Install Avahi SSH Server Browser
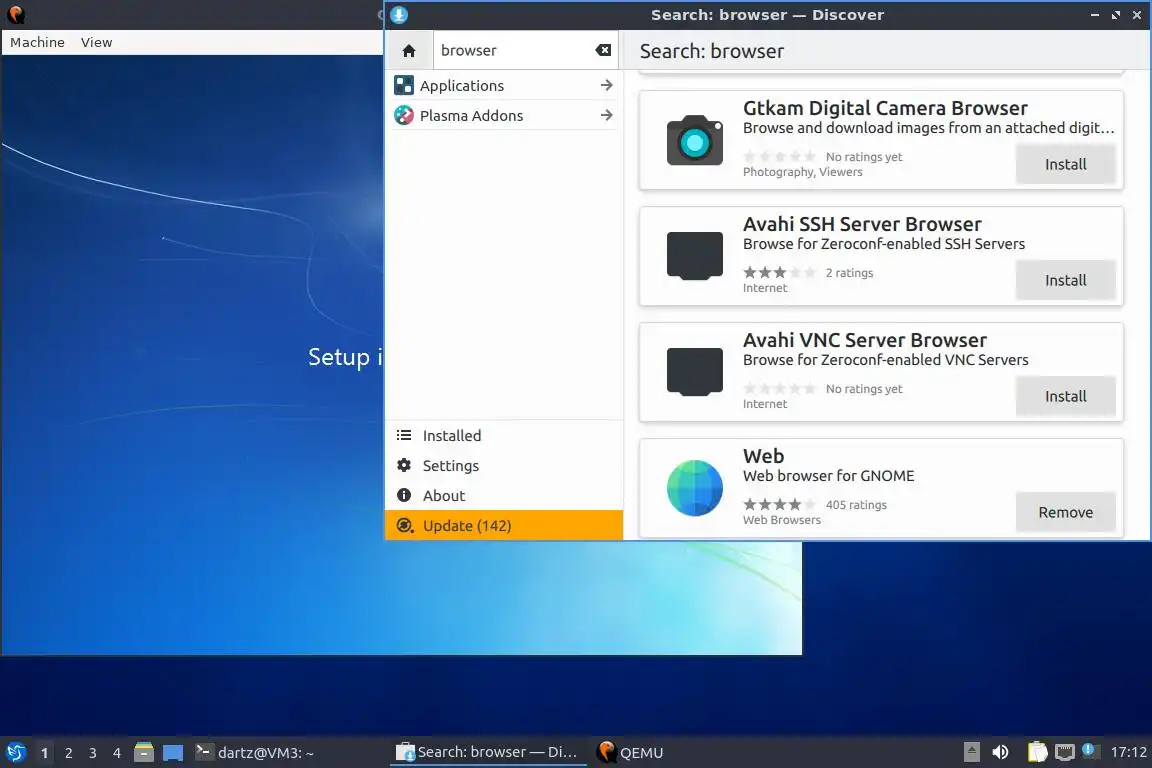Screen dimensions: 1152x768 1065,281
